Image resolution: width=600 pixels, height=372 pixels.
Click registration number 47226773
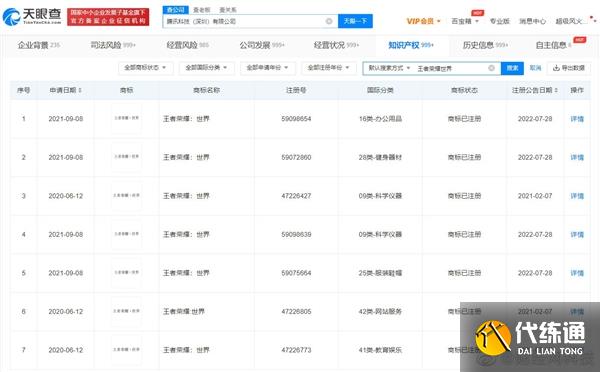click(x=296, y=350)
